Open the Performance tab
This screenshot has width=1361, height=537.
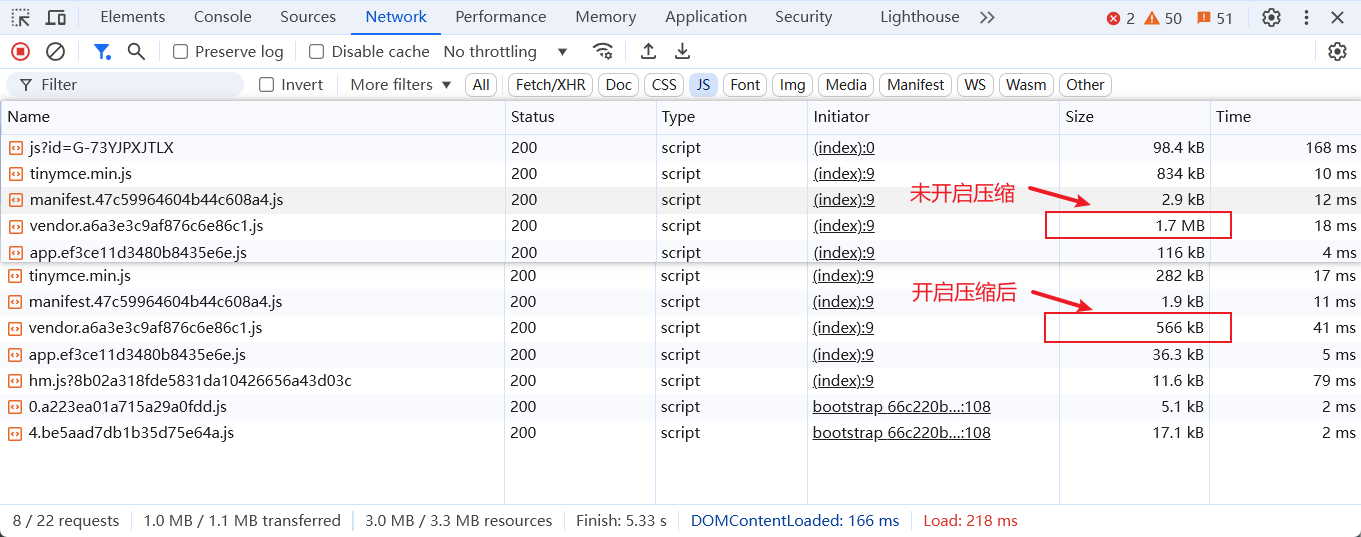(500, 17)
